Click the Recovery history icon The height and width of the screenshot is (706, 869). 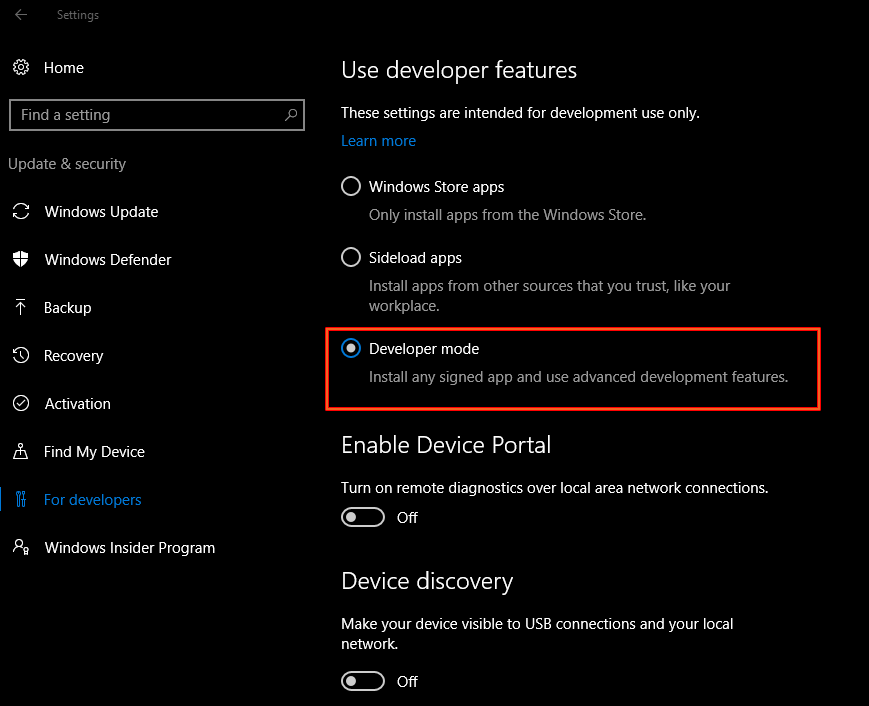(x=21, y=355)
